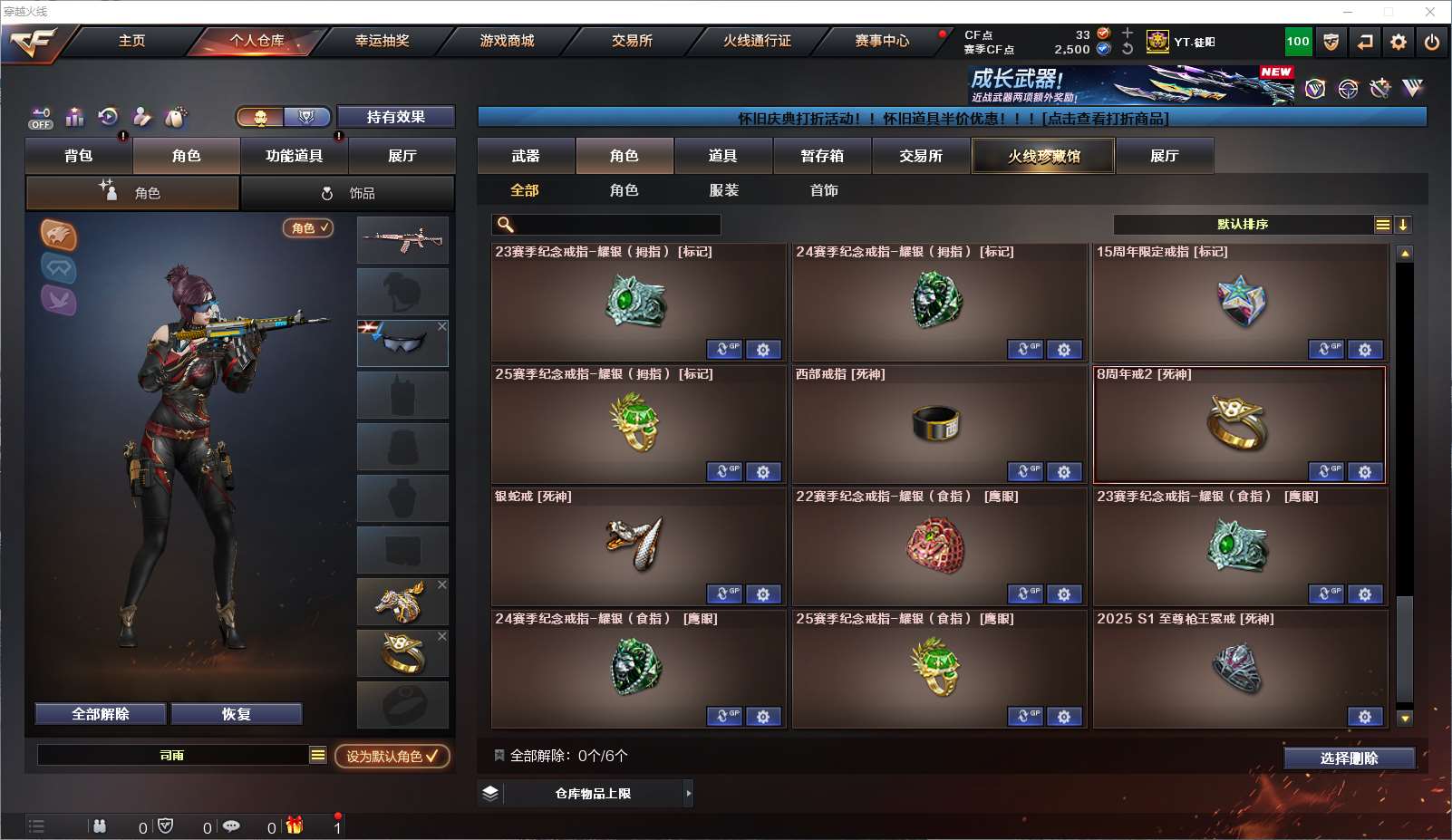Switch to the 火线珍藏馆 tab
1452x840 pixels.
[1043, 156]
